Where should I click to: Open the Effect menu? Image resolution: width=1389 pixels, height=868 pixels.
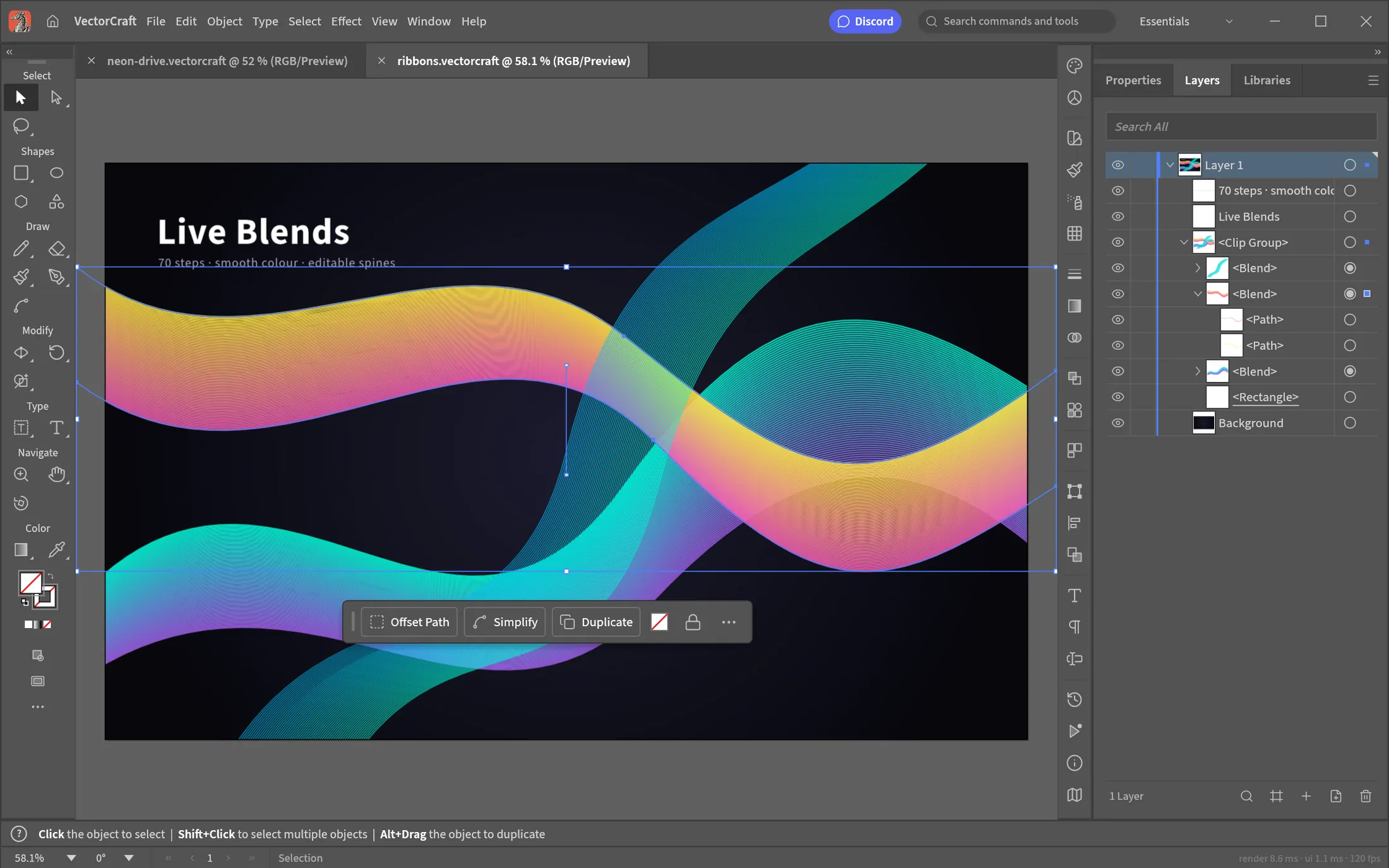point(346,21)
